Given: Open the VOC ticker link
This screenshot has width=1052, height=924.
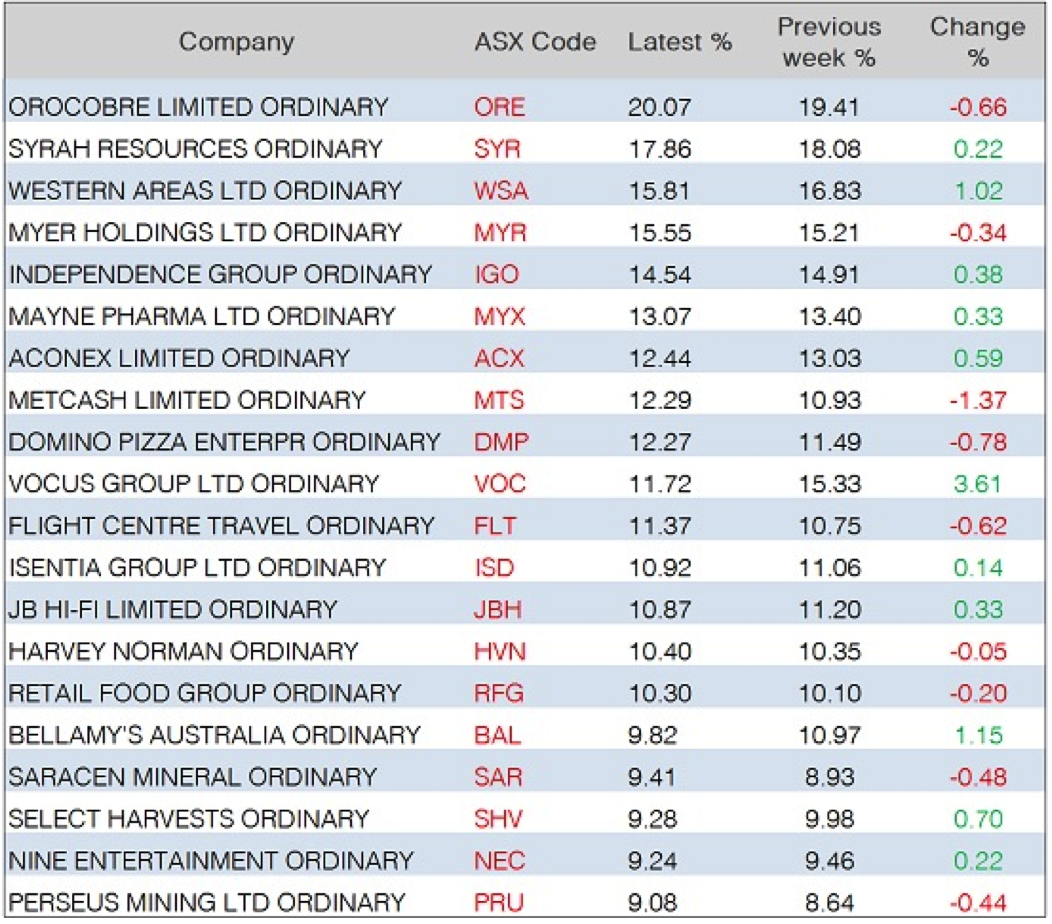Looking at the screenshot, I should click(500, 484).
